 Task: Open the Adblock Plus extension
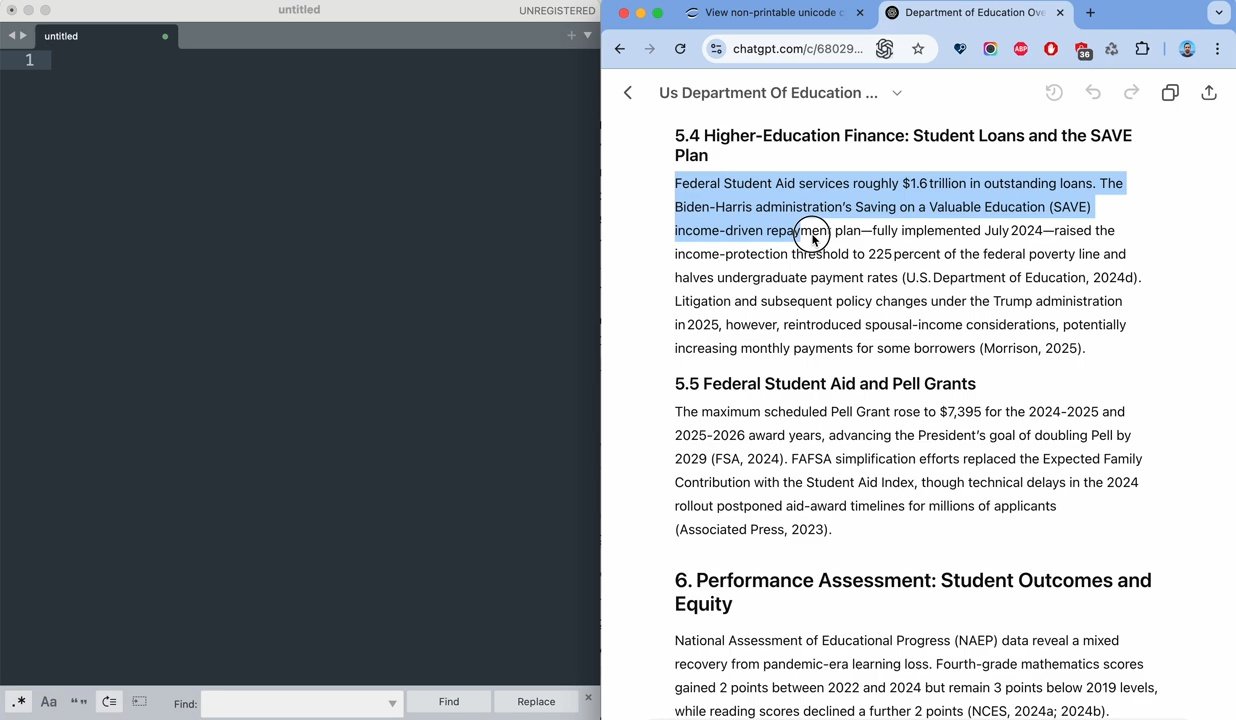pos(1021,49)
